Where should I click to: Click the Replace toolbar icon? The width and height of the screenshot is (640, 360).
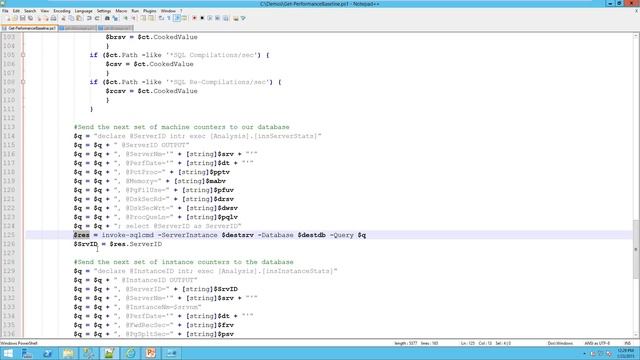point(115,18)
